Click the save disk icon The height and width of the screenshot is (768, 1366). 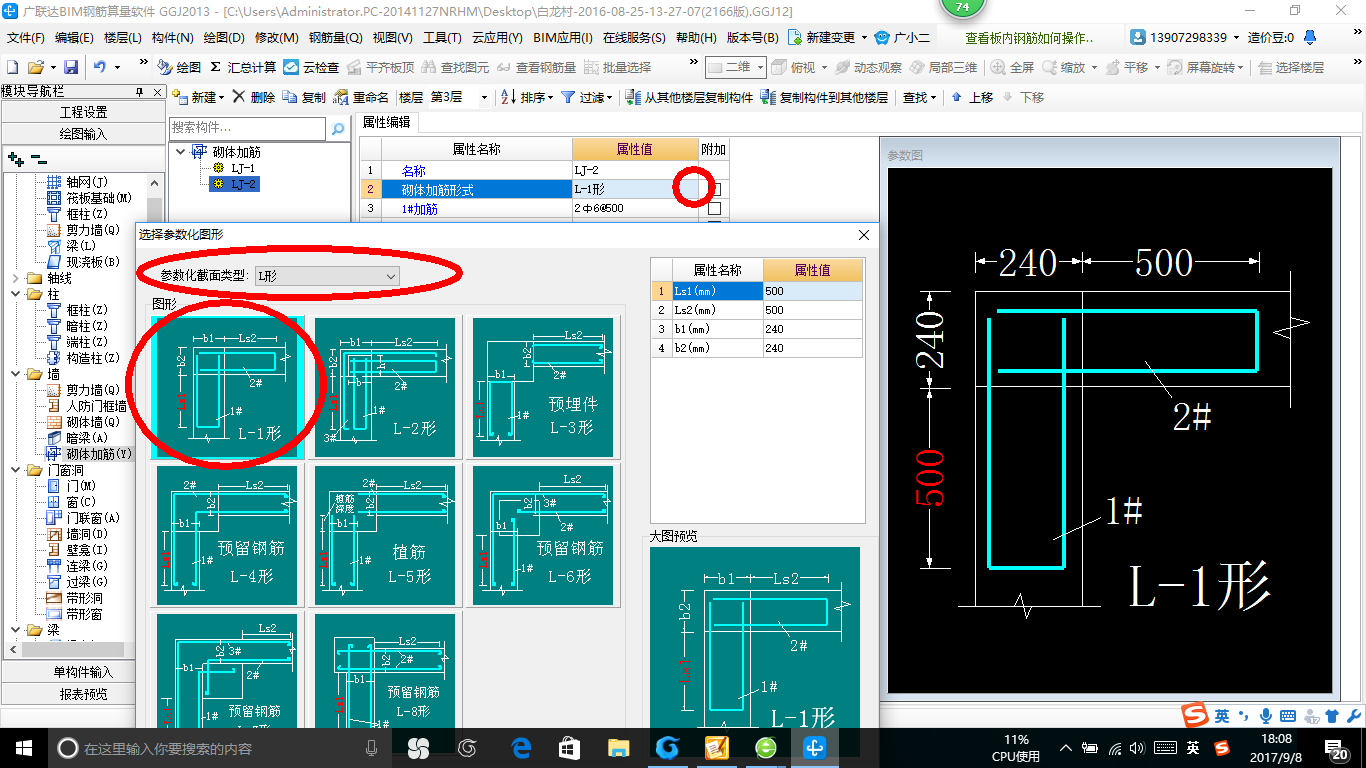(71, 67)
